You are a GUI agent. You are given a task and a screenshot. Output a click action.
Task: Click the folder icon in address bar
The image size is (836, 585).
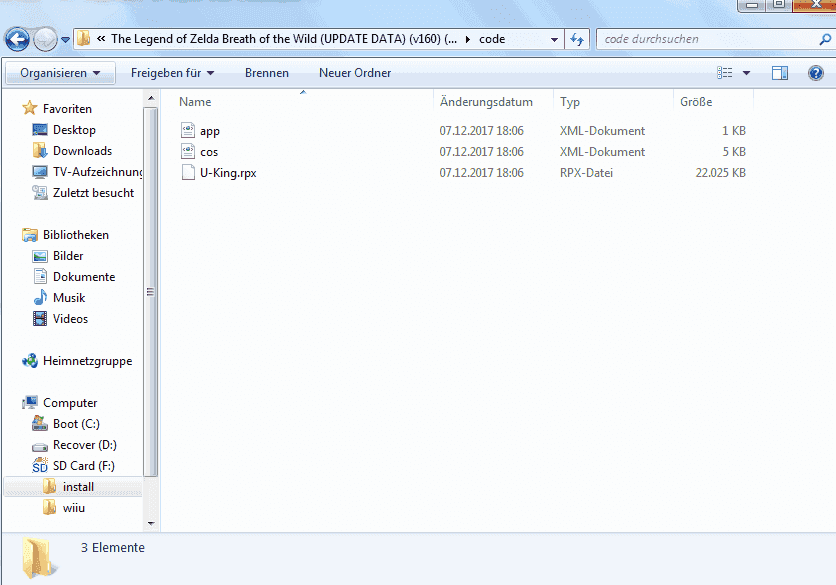[83, 38]
